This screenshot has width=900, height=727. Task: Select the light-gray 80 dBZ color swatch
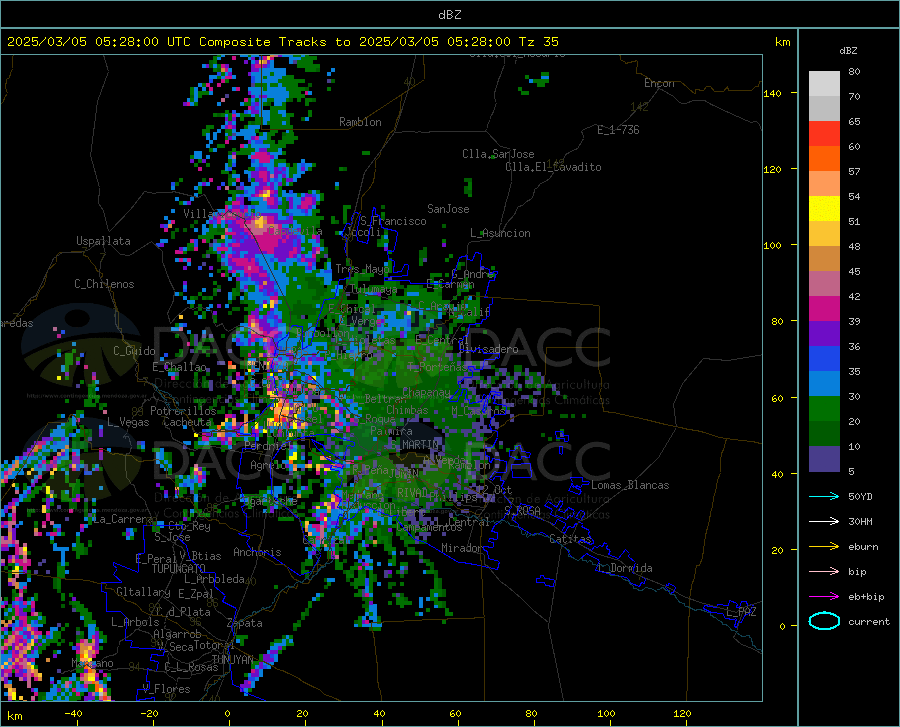coord(824,83)
